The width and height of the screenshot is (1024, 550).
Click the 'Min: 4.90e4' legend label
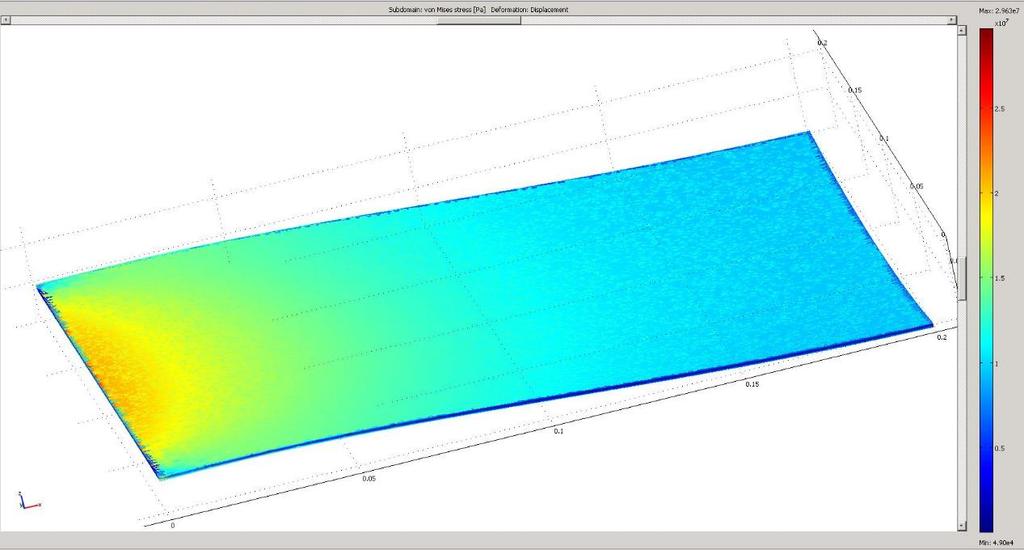(995, 542)
